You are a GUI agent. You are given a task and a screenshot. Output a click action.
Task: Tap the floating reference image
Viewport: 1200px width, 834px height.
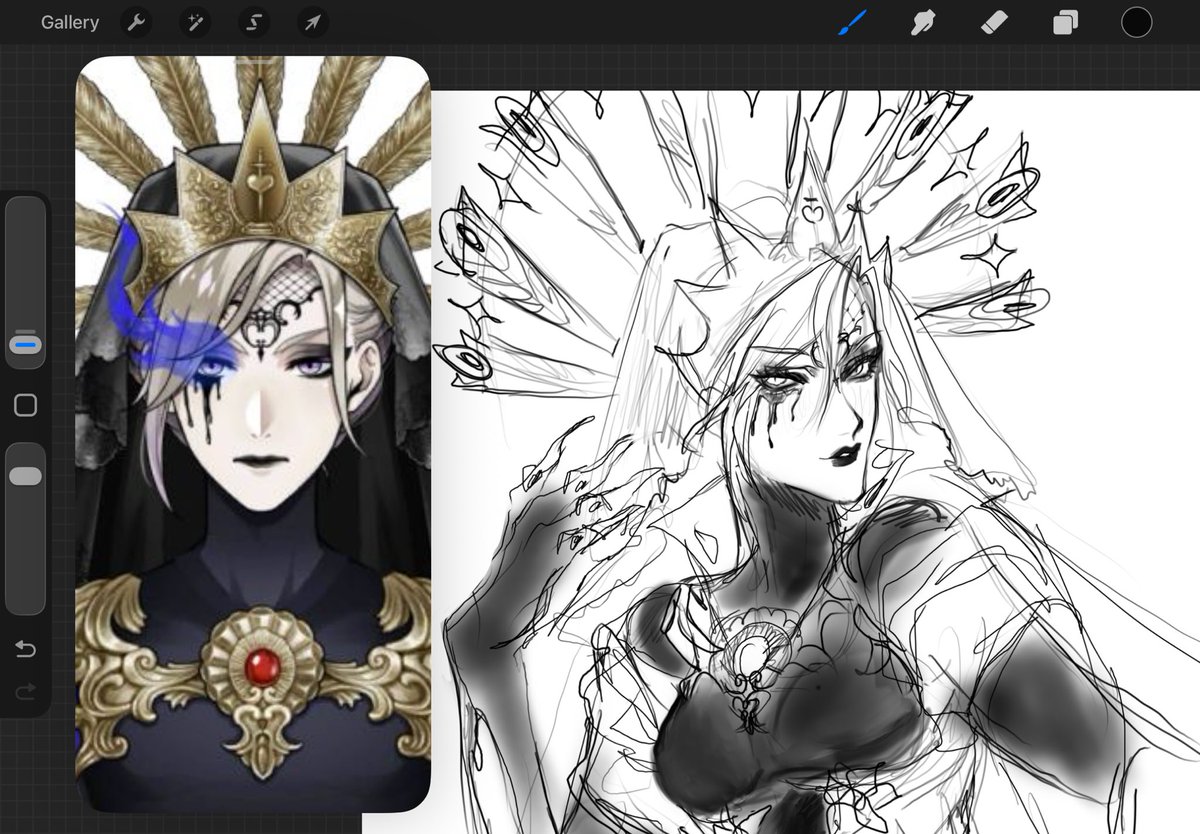click(x=253, y=434)
